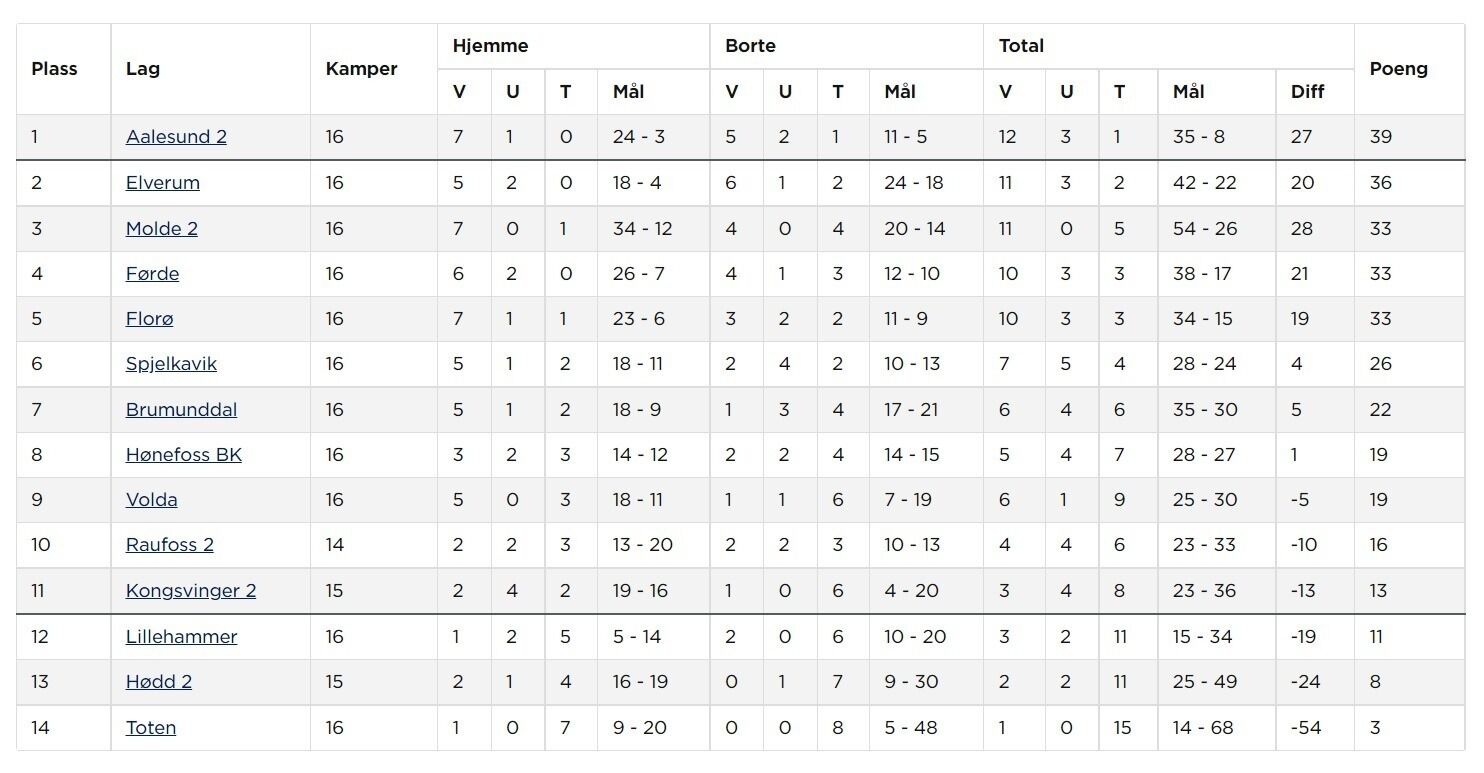The height and width of the screenshot is (773, 1484).
Task: Click the Hjemme group header
Action: (x=490, y=46)
